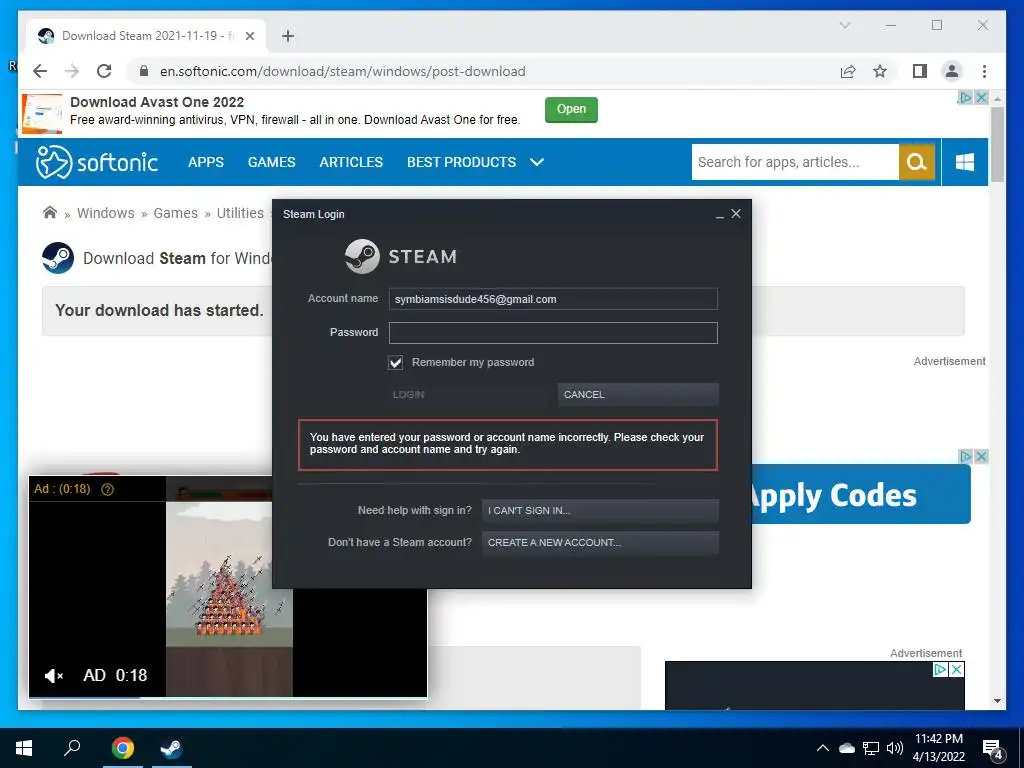Unmute the video ad speaker icon
1024x768 pixels.
[x=54, y=675]
